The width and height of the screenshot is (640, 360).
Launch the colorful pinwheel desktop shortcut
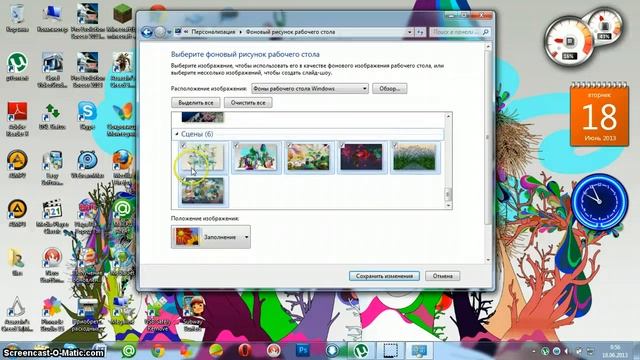pyautogui.click(x=52, y=312)
